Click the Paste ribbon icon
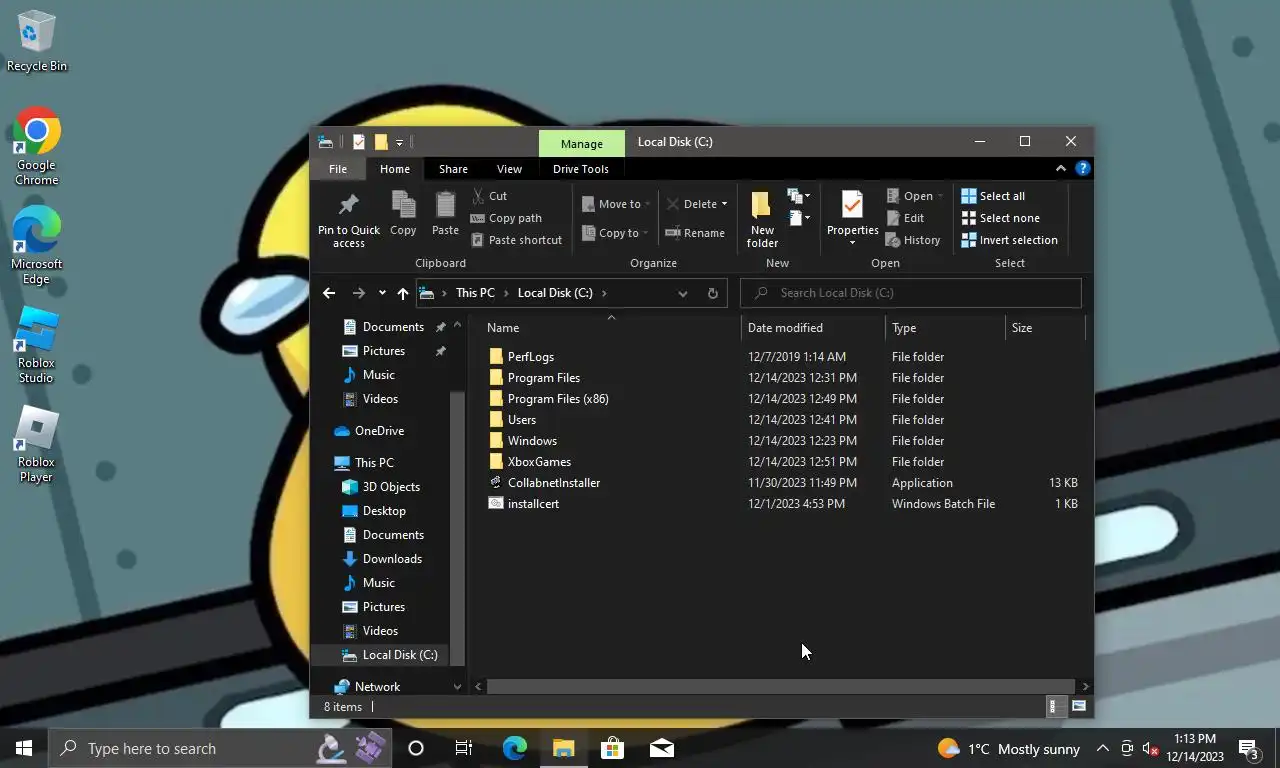 pos(445,205)
